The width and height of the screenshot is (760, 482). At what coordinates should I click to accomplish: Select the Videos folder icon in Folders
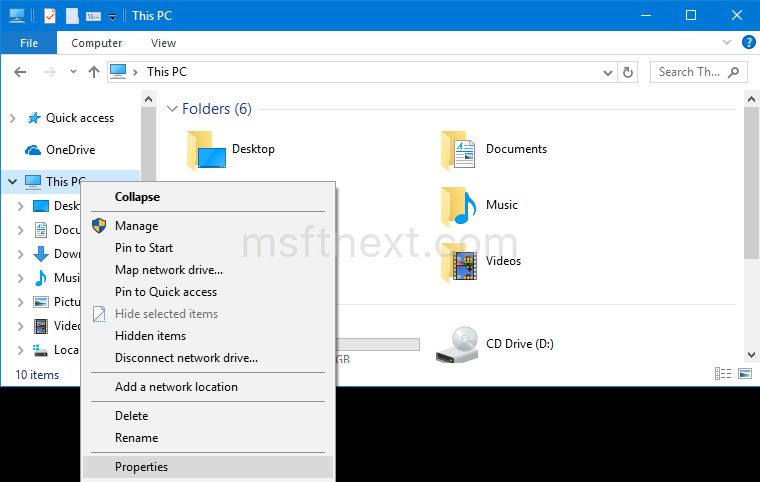pyautogui.click(x=458, y=262)
